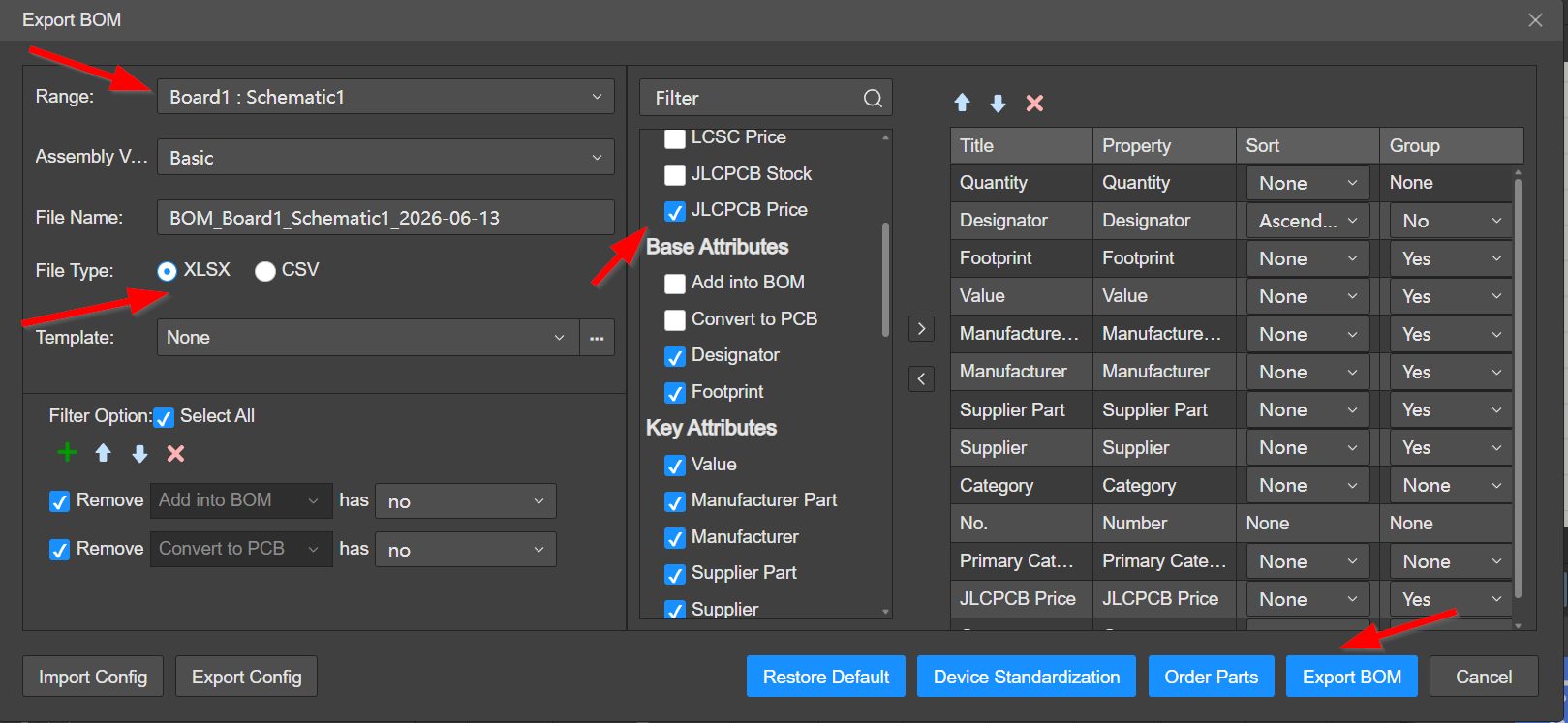The width and height of the screenshot is (1568, 723).
Task: Open the Add into BOM rule attribute dropdown
Action: pyautogui.click(x=241, y=500)
